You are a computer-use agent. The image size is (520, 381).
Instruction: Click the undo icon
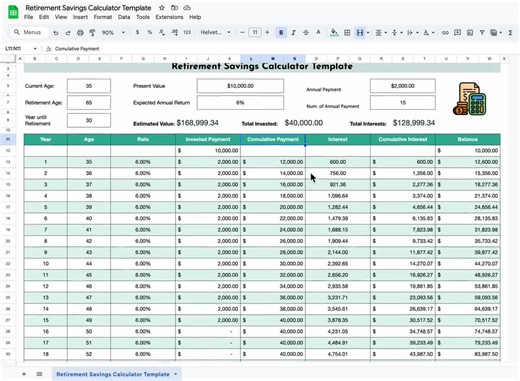[56, 33]
